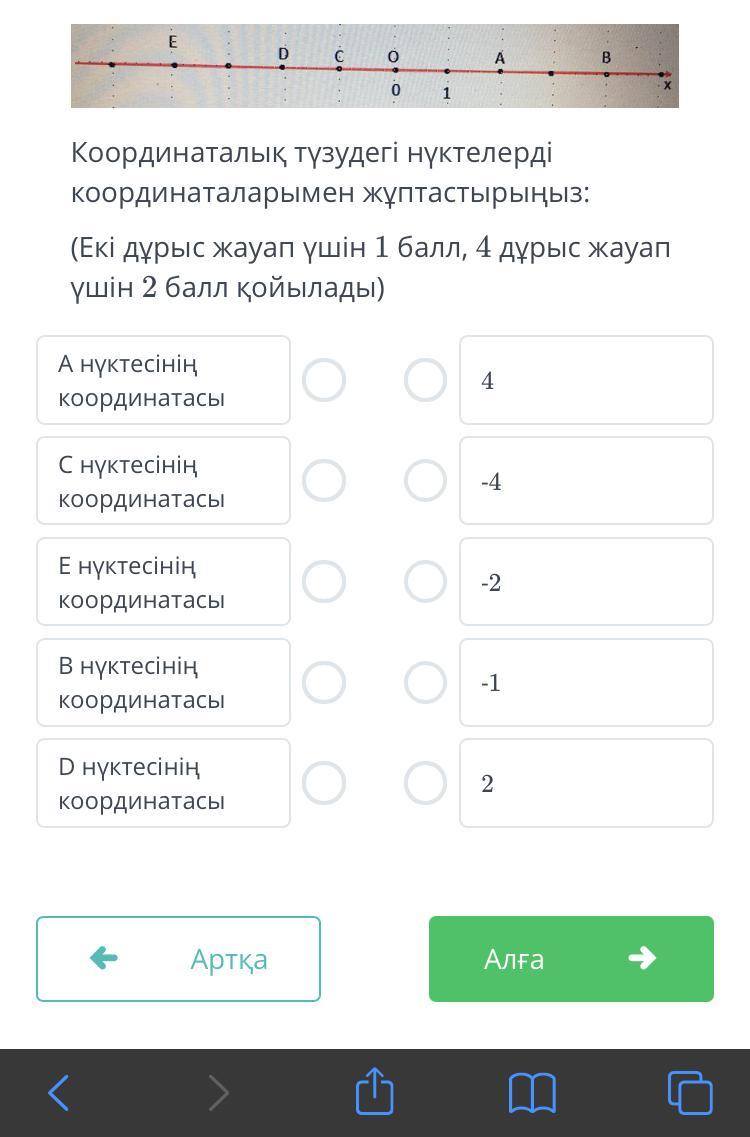The image size is (750, 1137).
Task: Select radio button beside 'E нүктесінің координатасы'
Action: pos(324,582)
